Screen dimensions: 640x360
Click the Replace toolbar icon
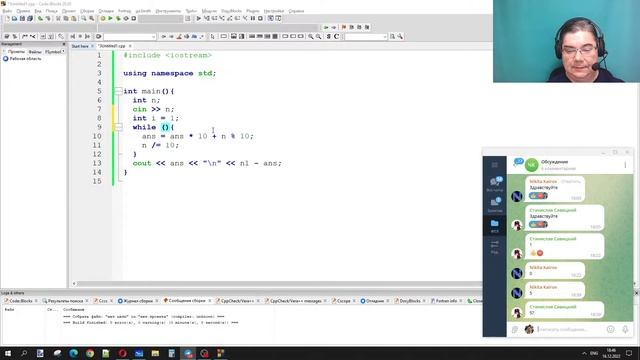point(92,18)
